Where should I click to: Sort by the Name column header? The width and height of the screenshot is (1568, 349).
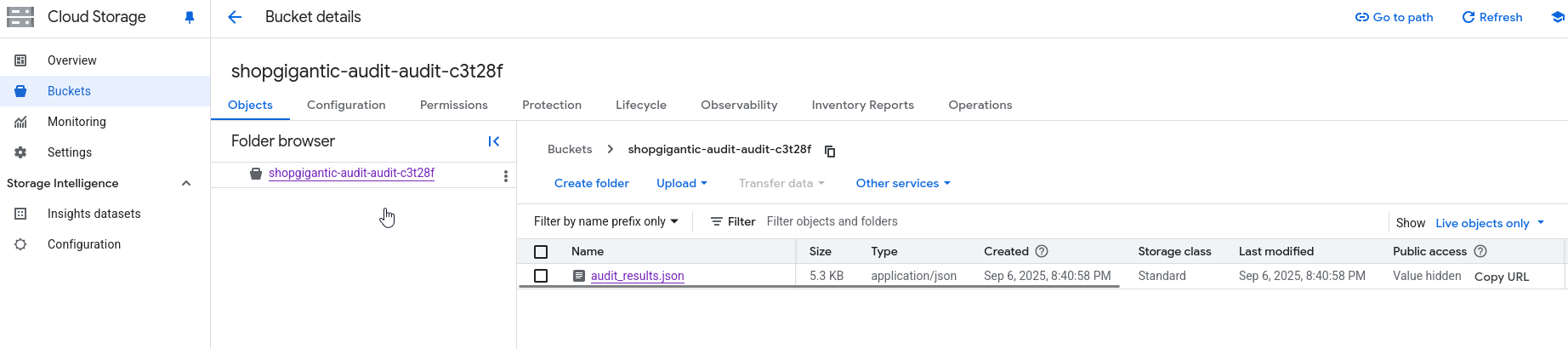click(x=588, y=251)
